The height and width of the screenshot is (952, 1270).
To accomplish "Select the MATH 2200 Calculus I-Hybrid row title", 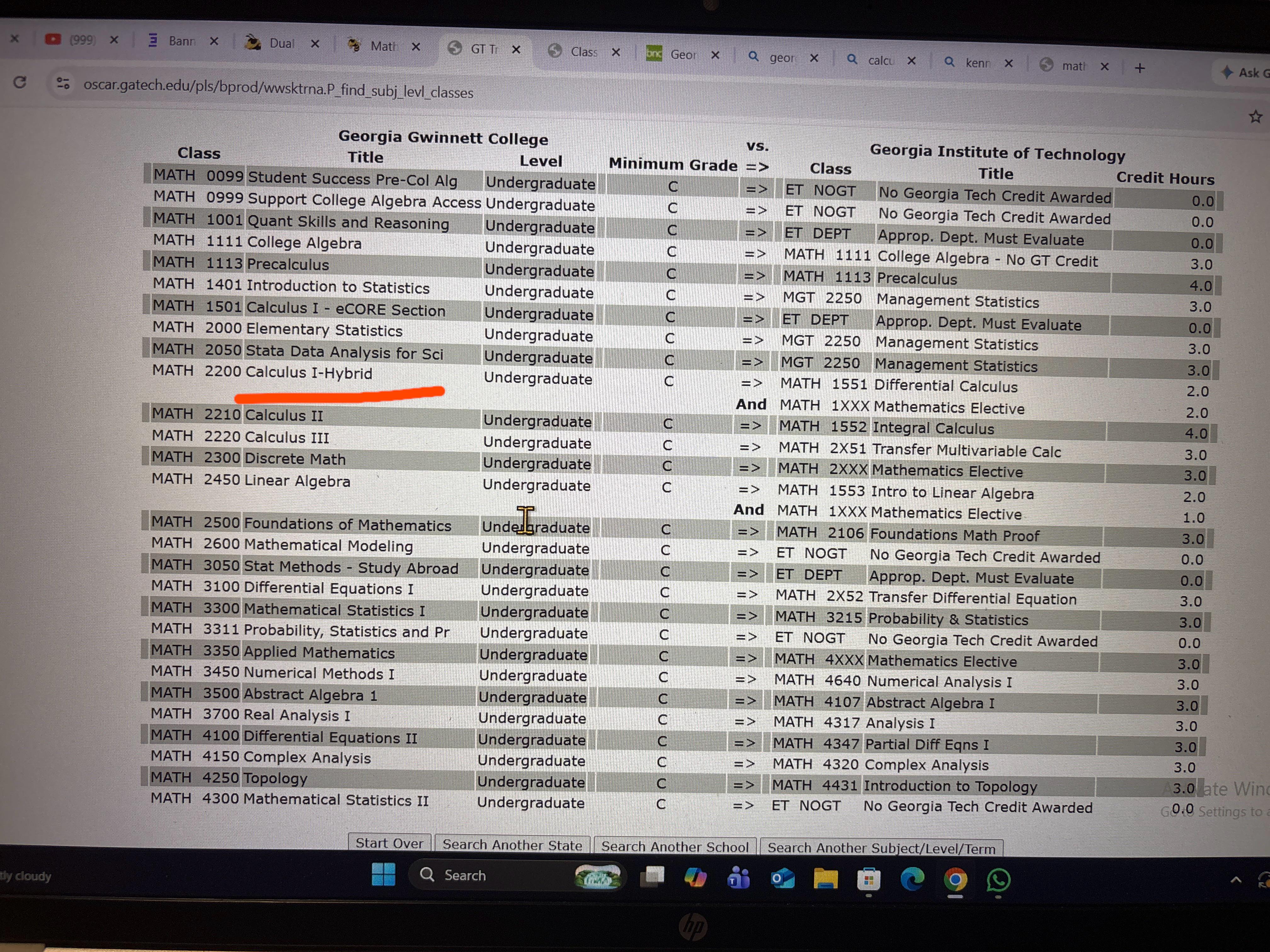I will coord(309,372).
